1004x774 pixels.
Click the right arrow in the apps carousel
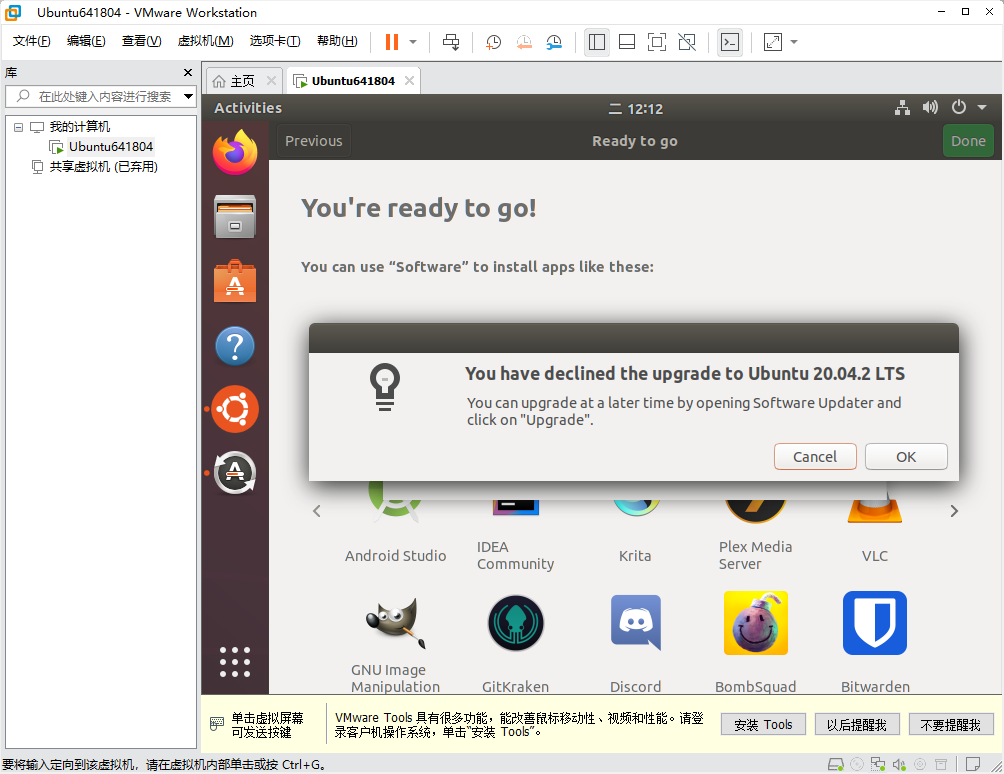pyautogui.click(x=953, y=510)
